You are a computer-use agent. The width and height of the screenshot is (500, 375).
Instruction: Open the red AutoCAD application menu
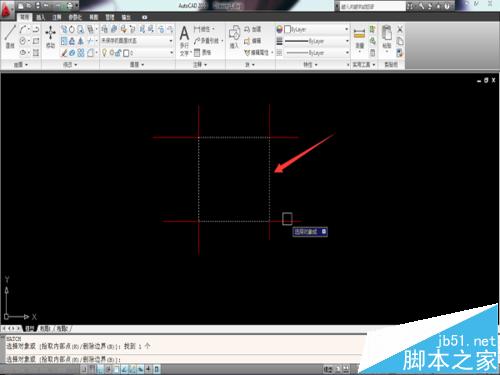tap(7, 9)
